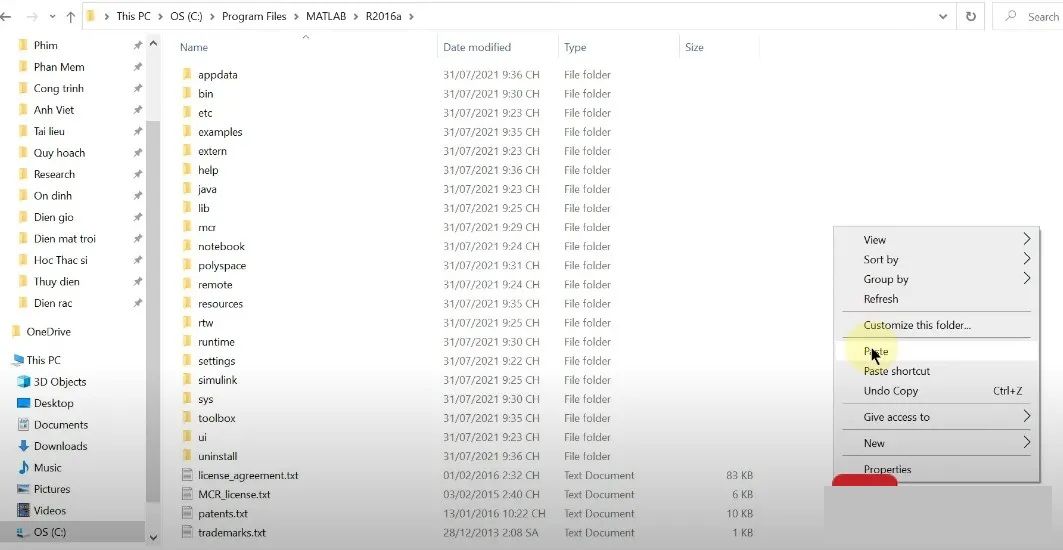Select the examples folder icon
Screen dimensions: 1063x550
click(187, 132)
